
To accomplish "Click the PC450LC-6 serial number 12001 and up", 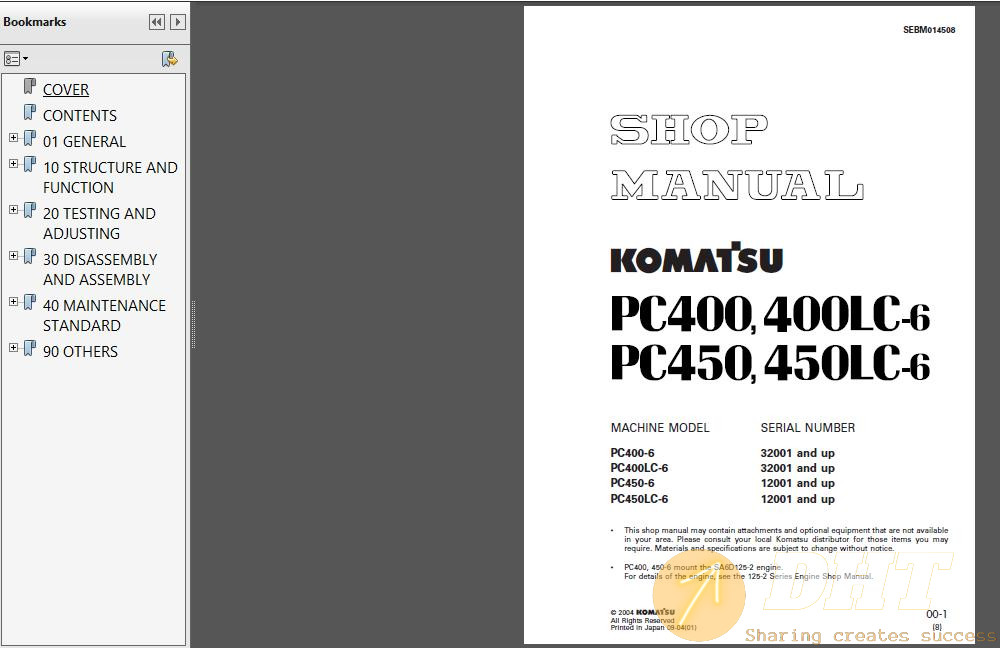I will click(x=797, y=499).
